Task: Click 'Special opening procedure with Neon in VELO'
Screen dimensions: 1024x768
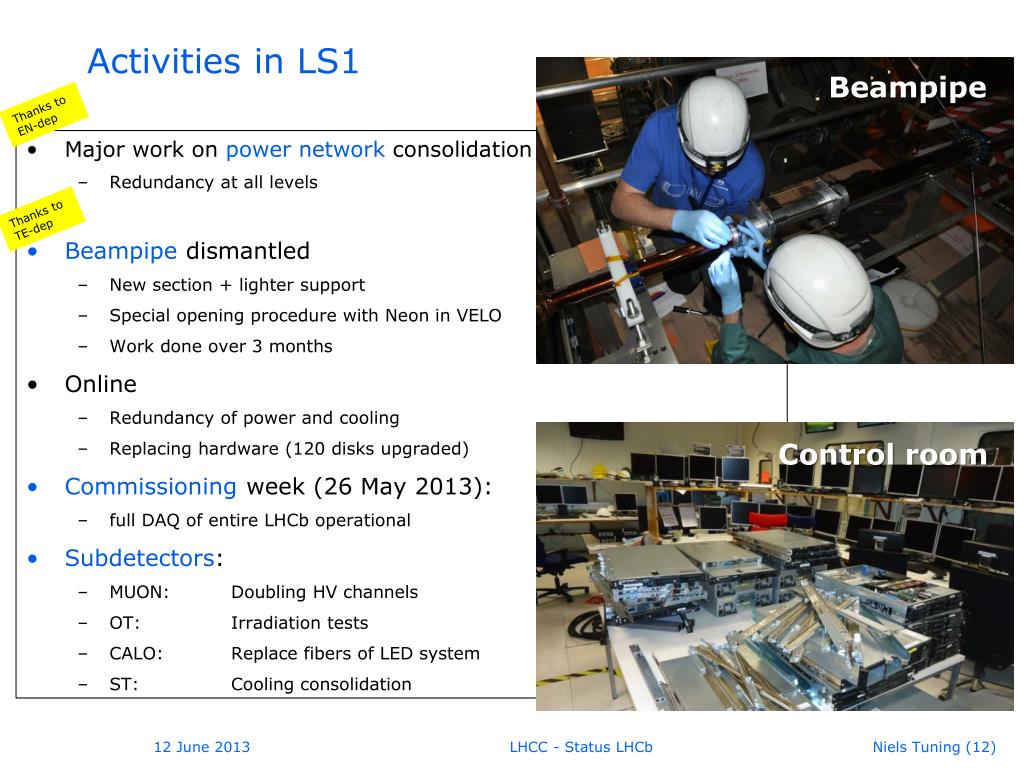Action: click(305, 315)
